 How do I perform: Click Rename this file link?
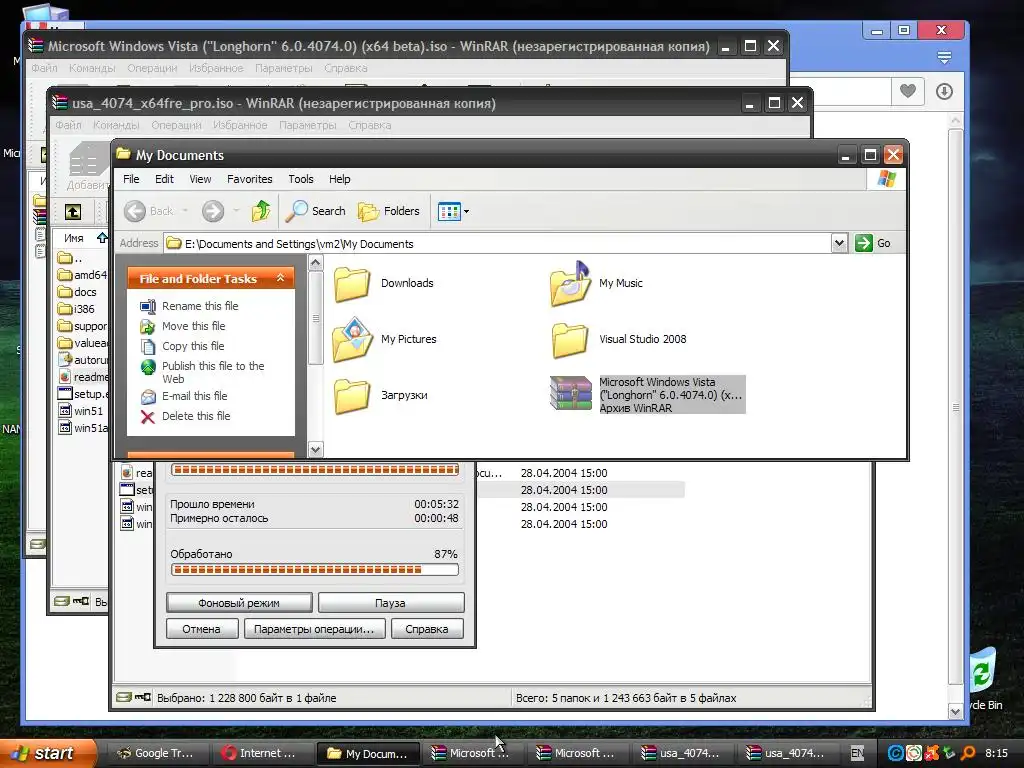pyautogui.click(x=200, y=306)
